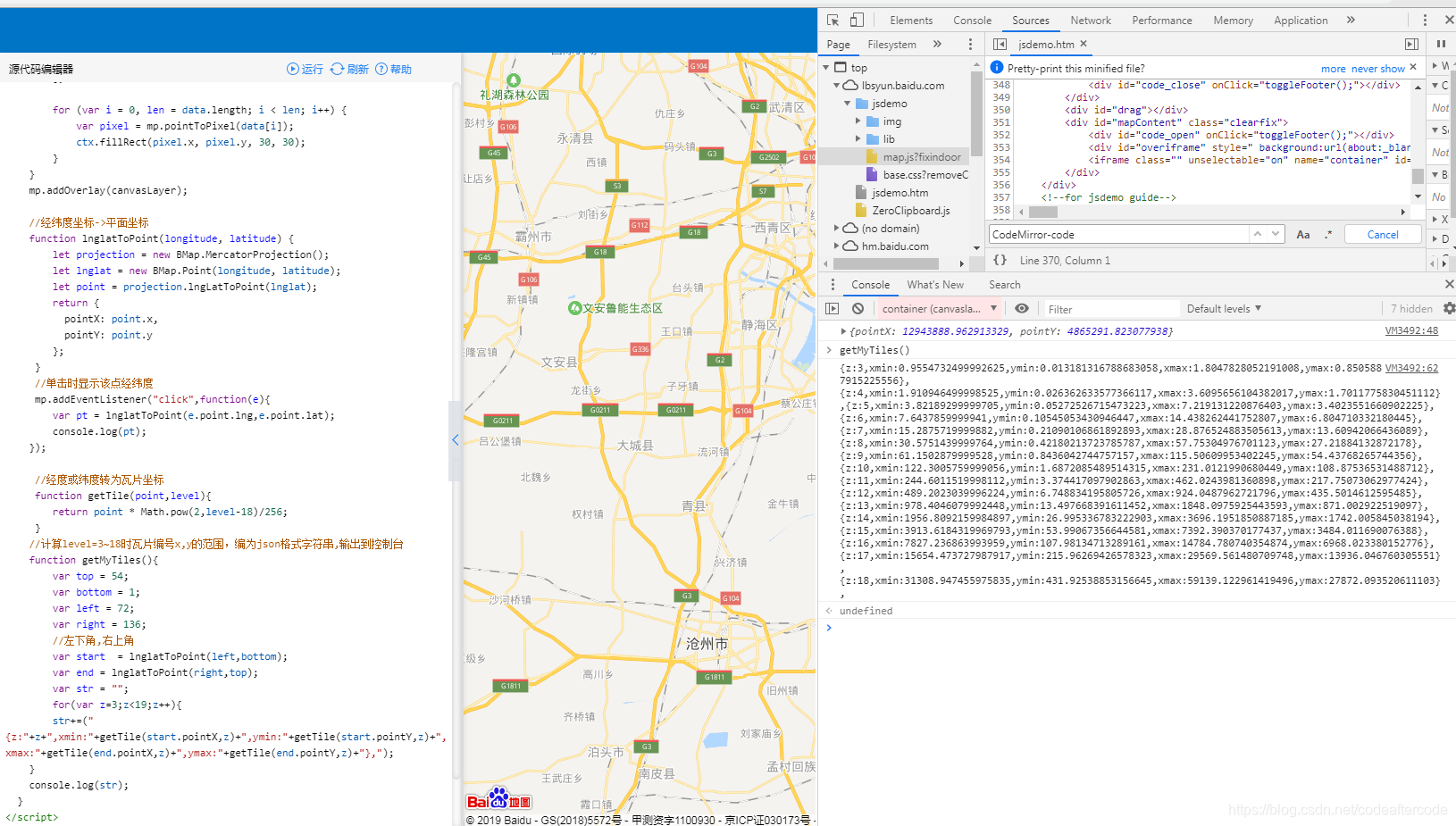
Task: Toggle the device toolbar icon
Action: point(857,20)
